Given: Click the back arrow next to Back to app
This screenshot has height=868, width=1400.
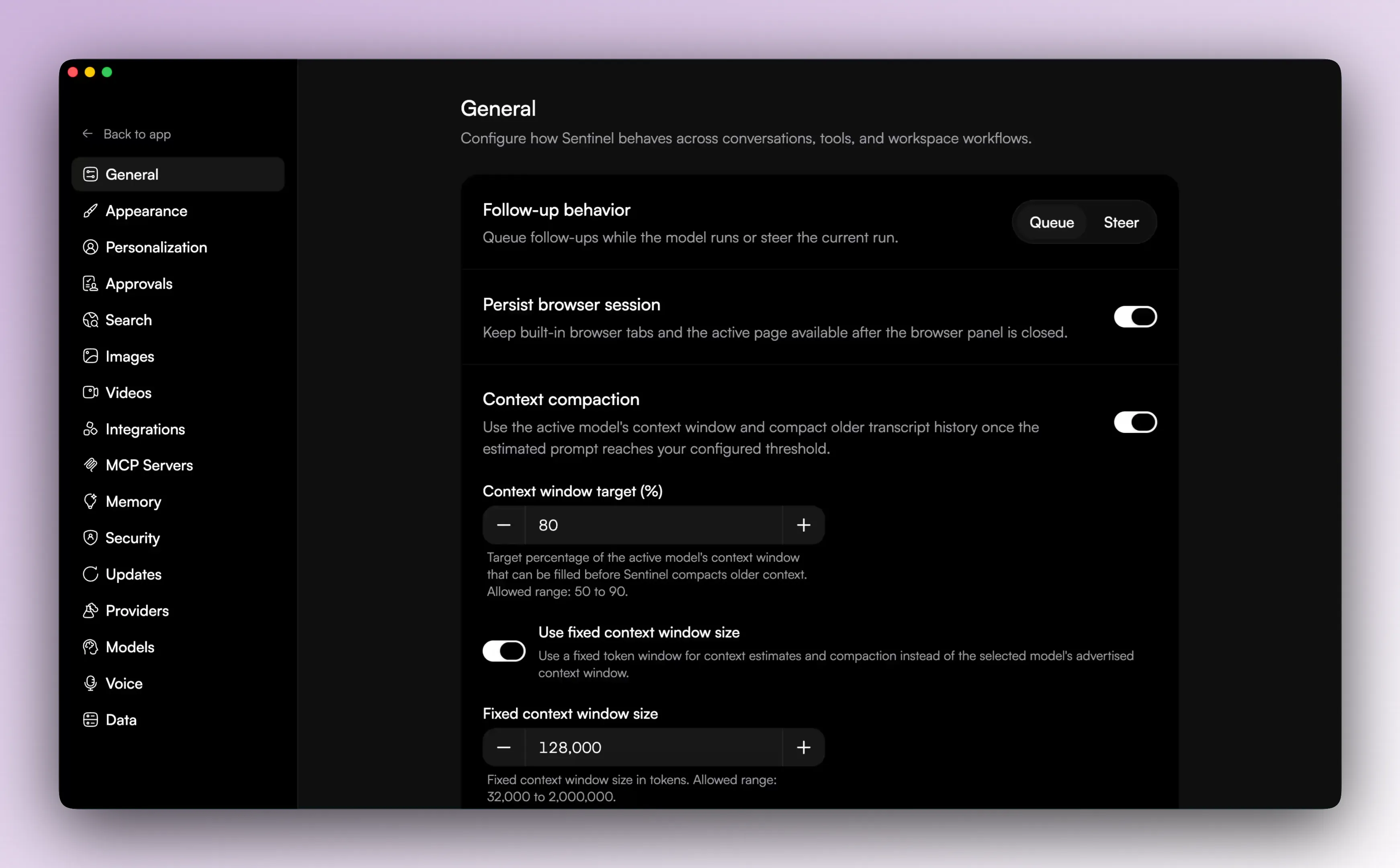Looking at the screenshot, I should [x=87, y=133].
